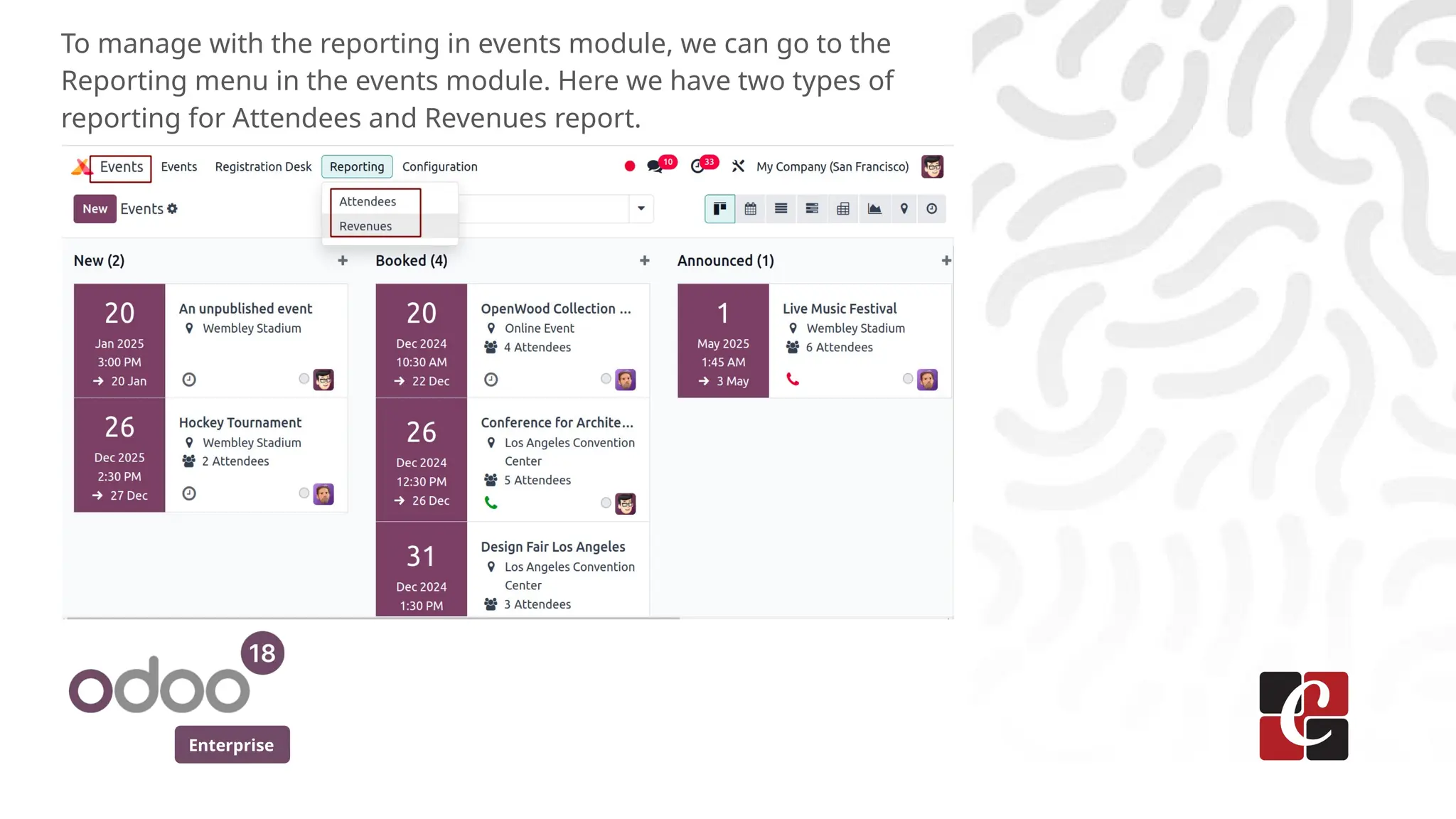Open the debug tools wrench icon
This screenshot has height=819, width=1456.
tap(738, 166)
